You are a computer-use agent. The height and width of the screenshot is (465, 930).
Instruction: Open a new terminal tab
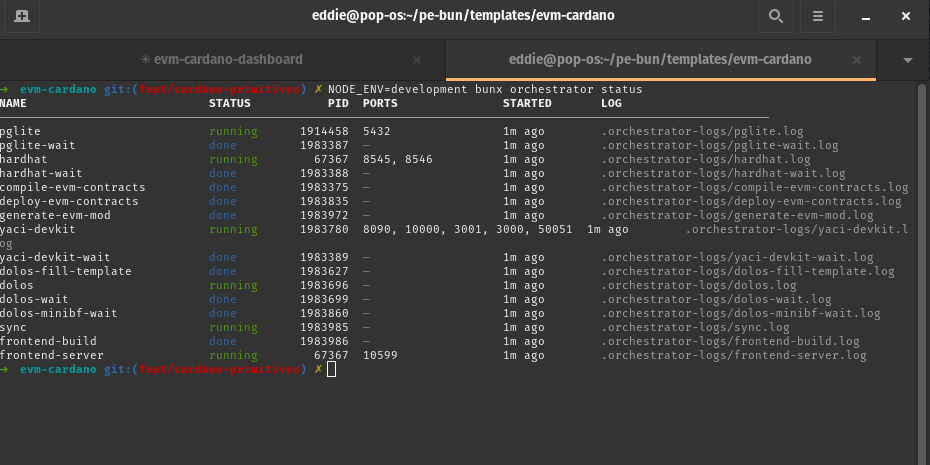[22, 16]
